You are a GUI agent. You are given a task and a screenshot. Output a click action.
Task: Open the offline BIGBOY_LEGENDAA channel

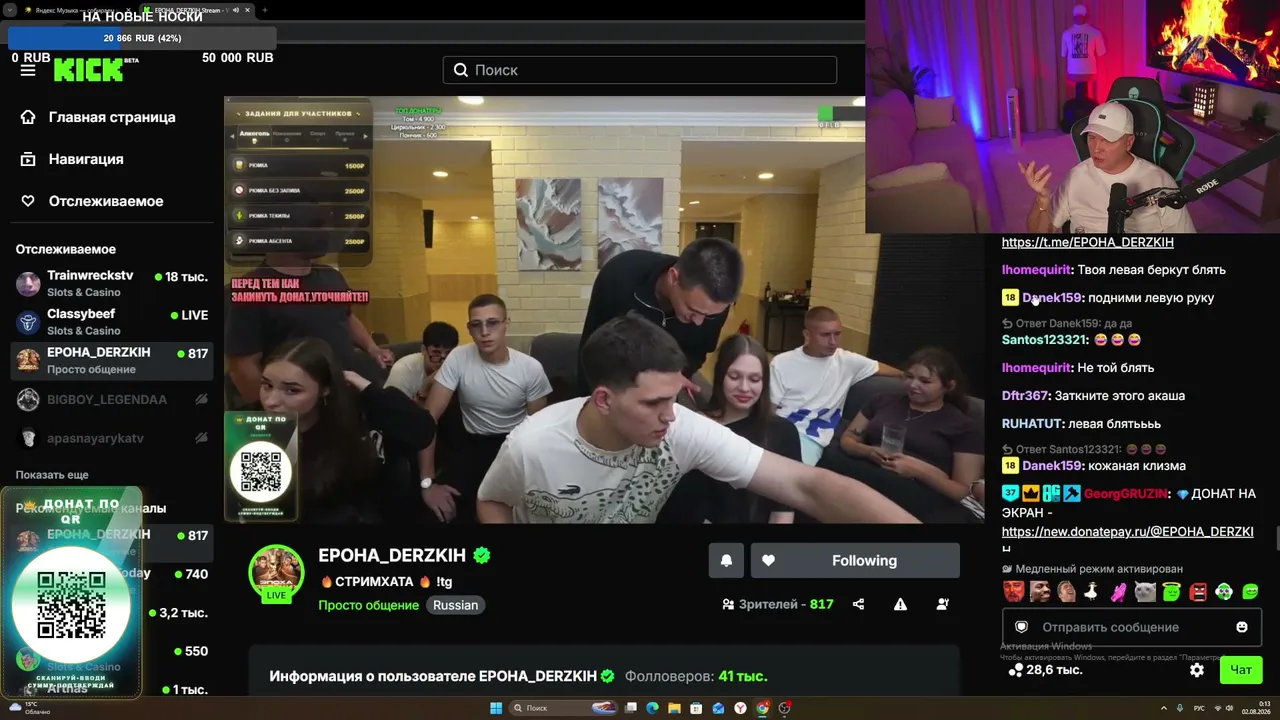coord(112,399)
